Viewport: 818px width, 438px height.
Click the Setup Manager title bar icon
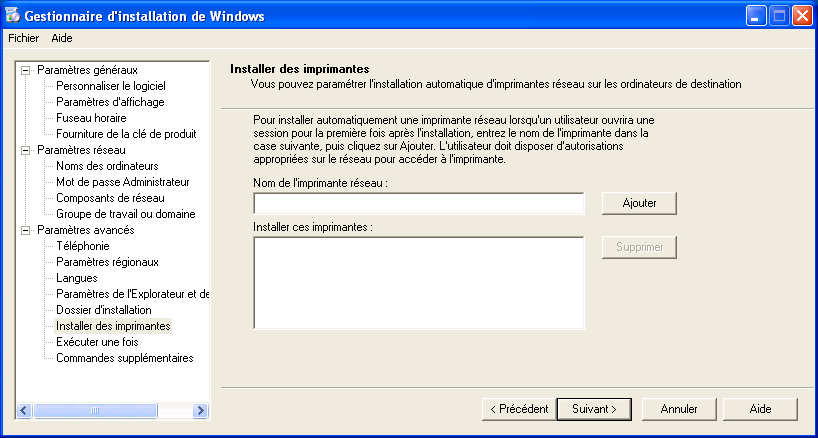click(x=13, y=16)
